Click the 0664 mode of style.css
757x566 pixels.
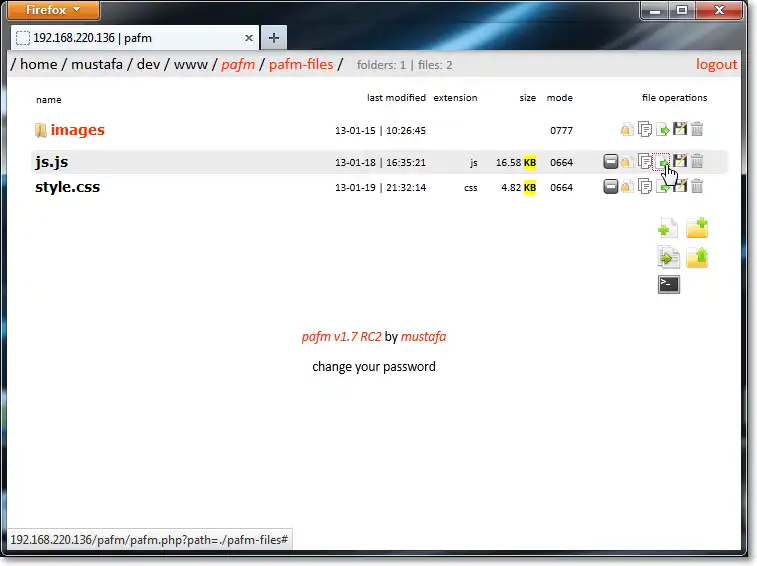coord(561,187)
